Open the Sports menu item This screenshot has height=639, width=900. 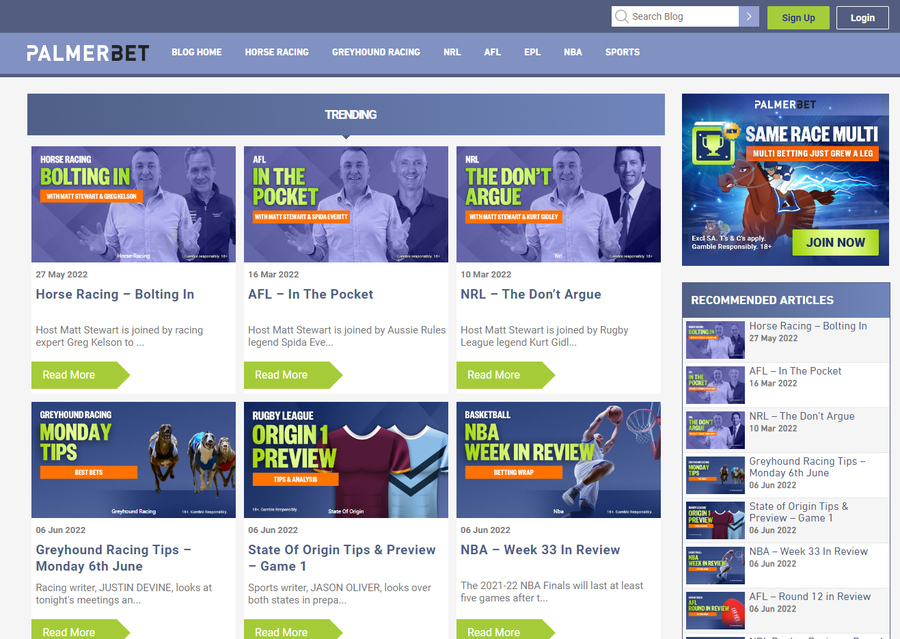click(622, 52)
